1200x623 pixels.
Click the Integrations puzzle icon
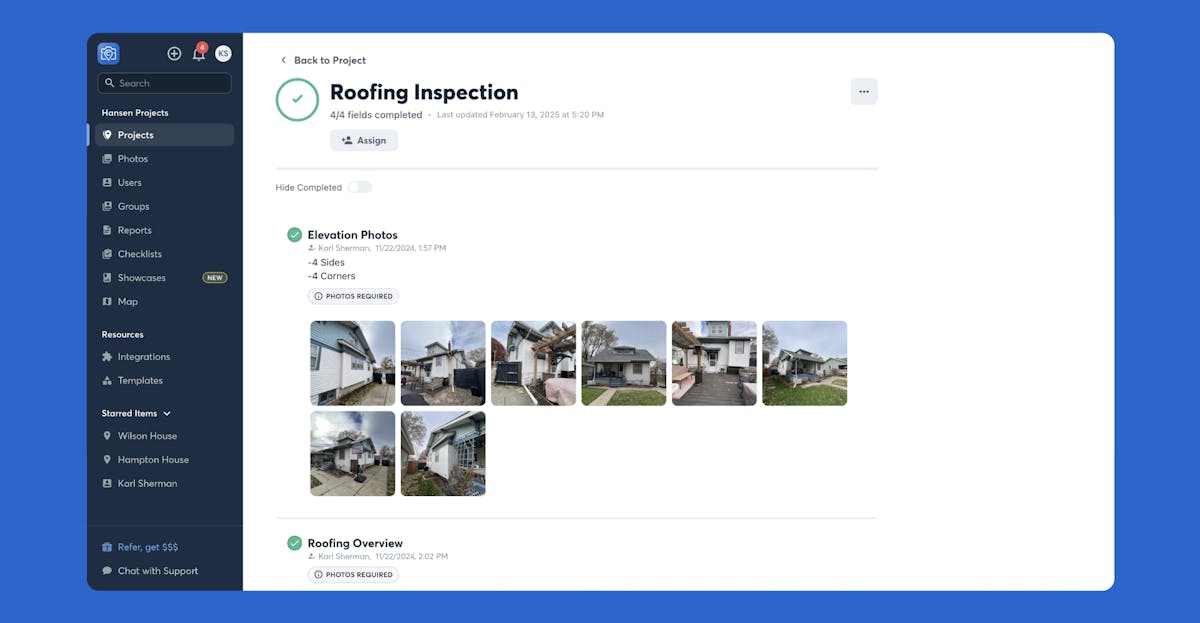pyautogui.click(x=107, y=357)
